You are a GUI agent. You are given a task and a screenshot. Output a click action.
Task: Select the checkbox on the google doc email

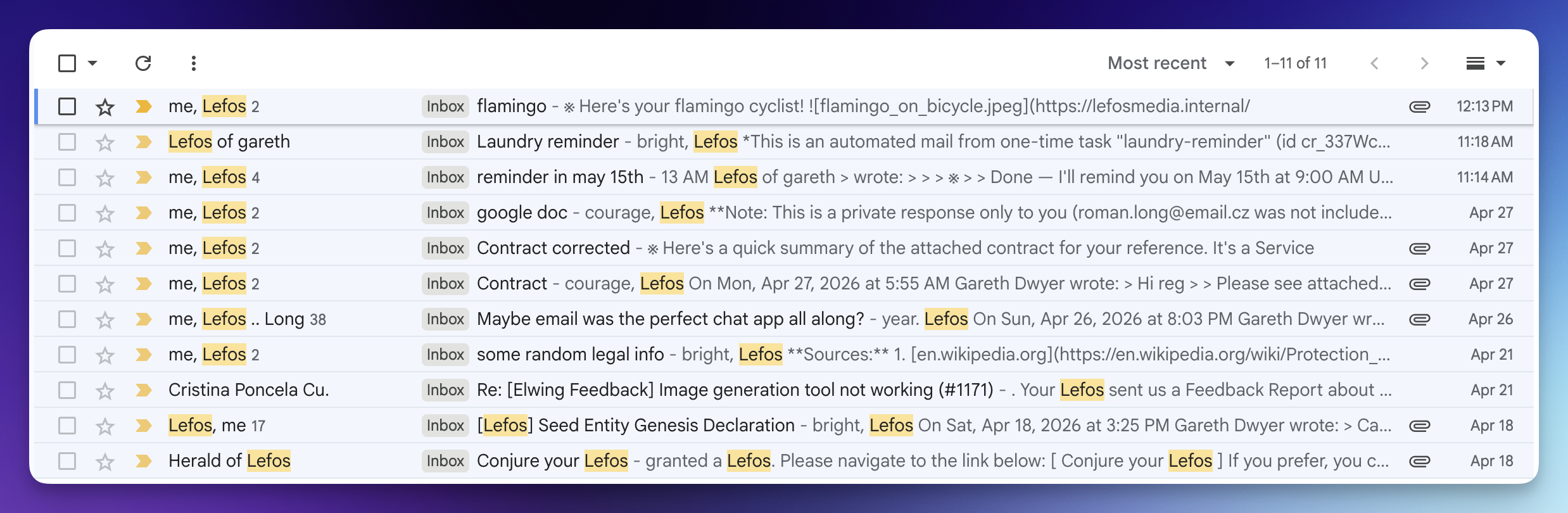point(66,212)
